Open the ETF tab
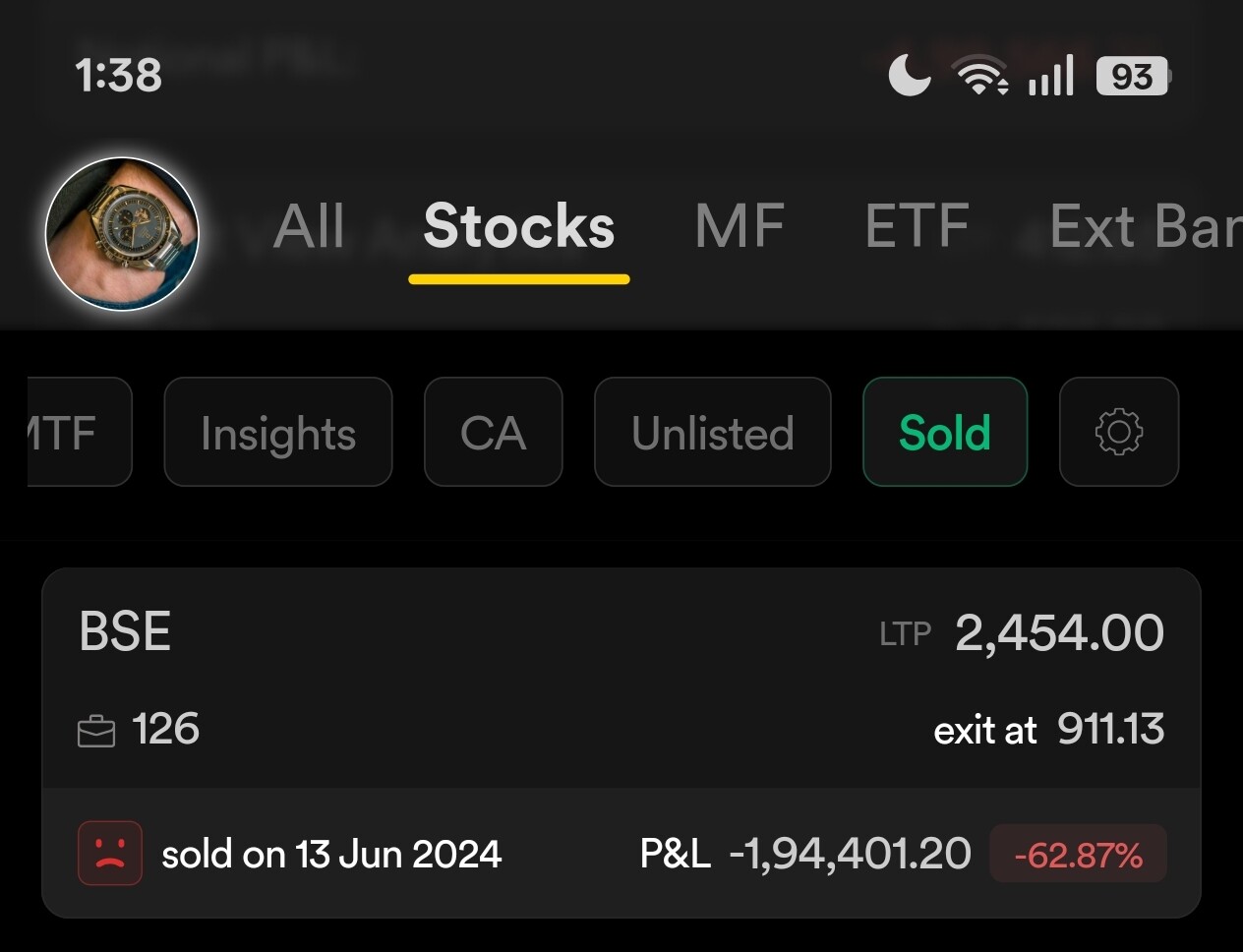 917,227
